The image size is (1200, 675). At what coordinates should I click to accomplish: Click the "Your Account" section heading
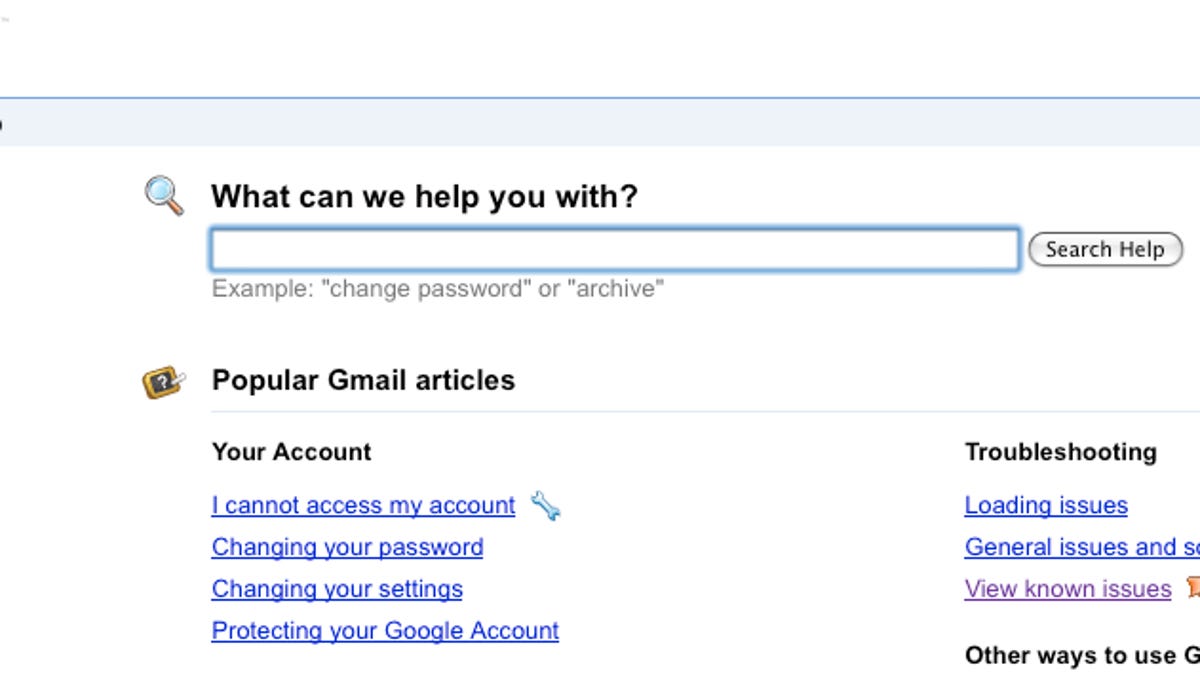291,452
